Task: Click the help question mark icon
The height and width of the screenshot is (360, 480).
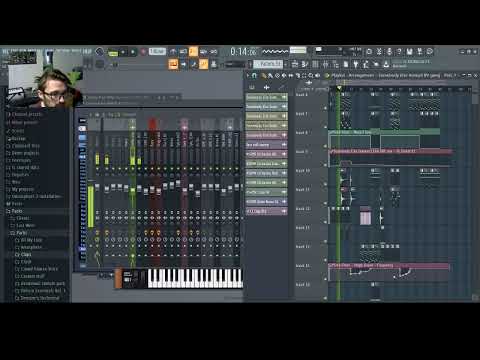Action: 399,51
